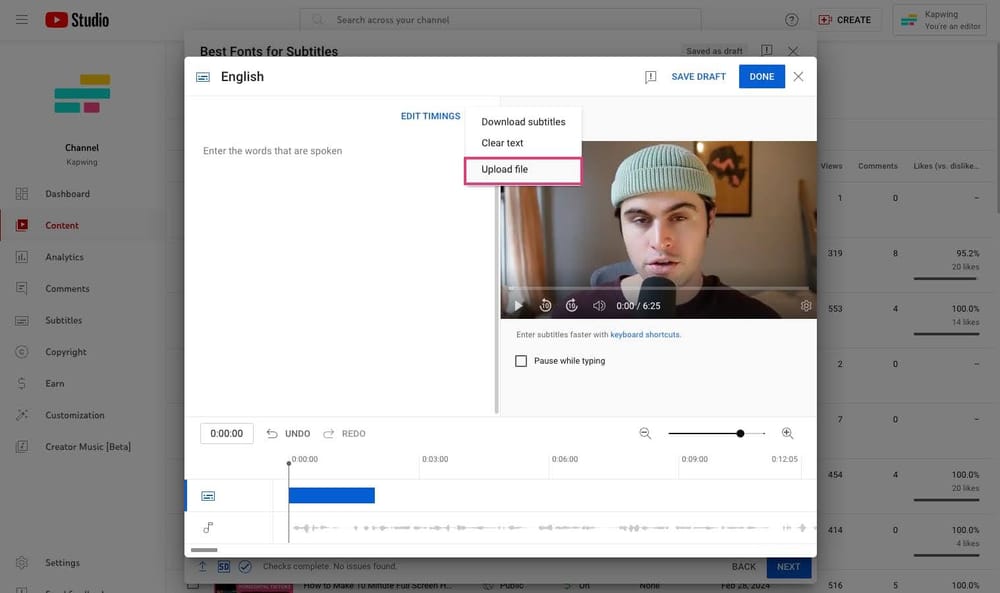Click the zoom out magnifier above the timeline
The image size is (1000, 593).
tap(645, 433)
